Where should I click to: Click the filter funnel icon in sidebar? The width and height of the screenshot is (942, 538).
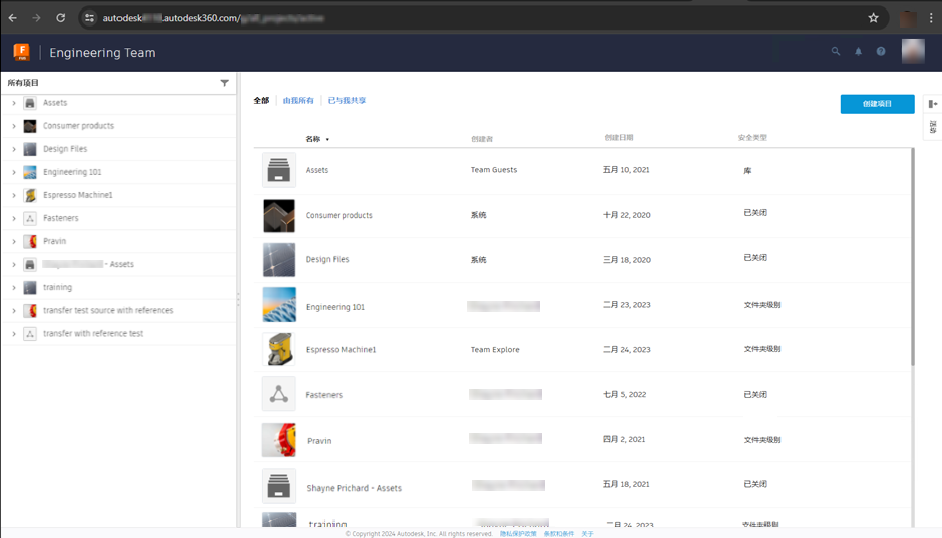click(224, 83)
